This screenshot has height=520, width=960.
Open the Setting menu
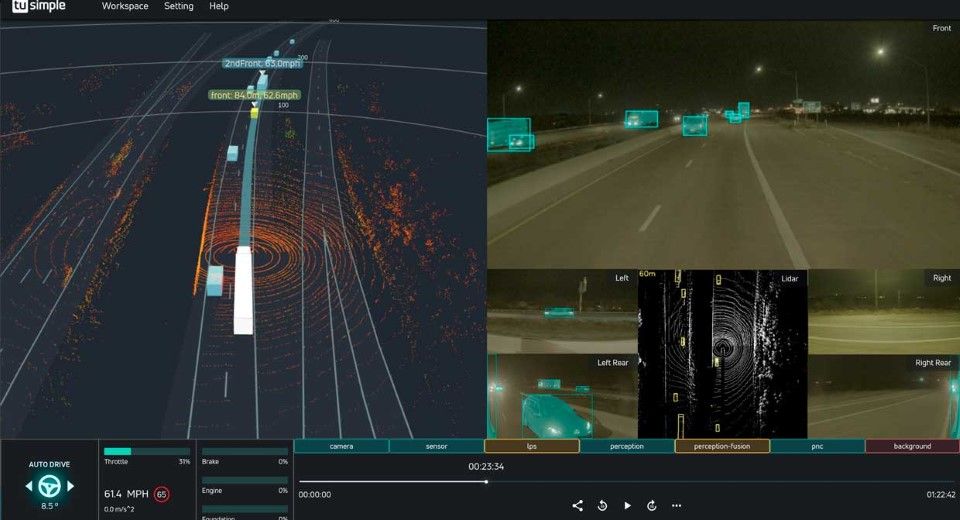tap(179, 6)
